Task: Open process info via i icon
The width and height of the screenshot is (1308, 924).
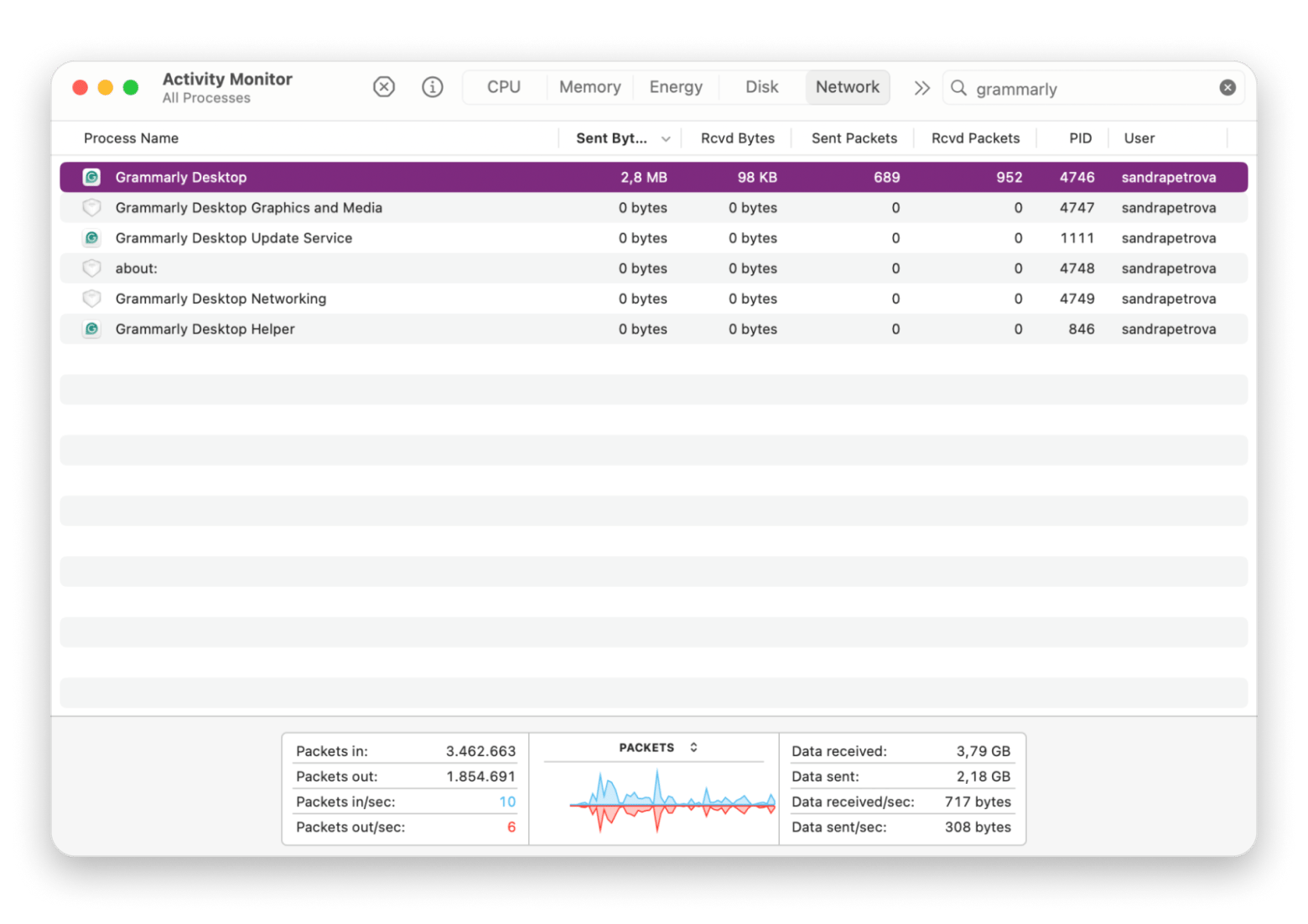Action: tap(433, 87)
